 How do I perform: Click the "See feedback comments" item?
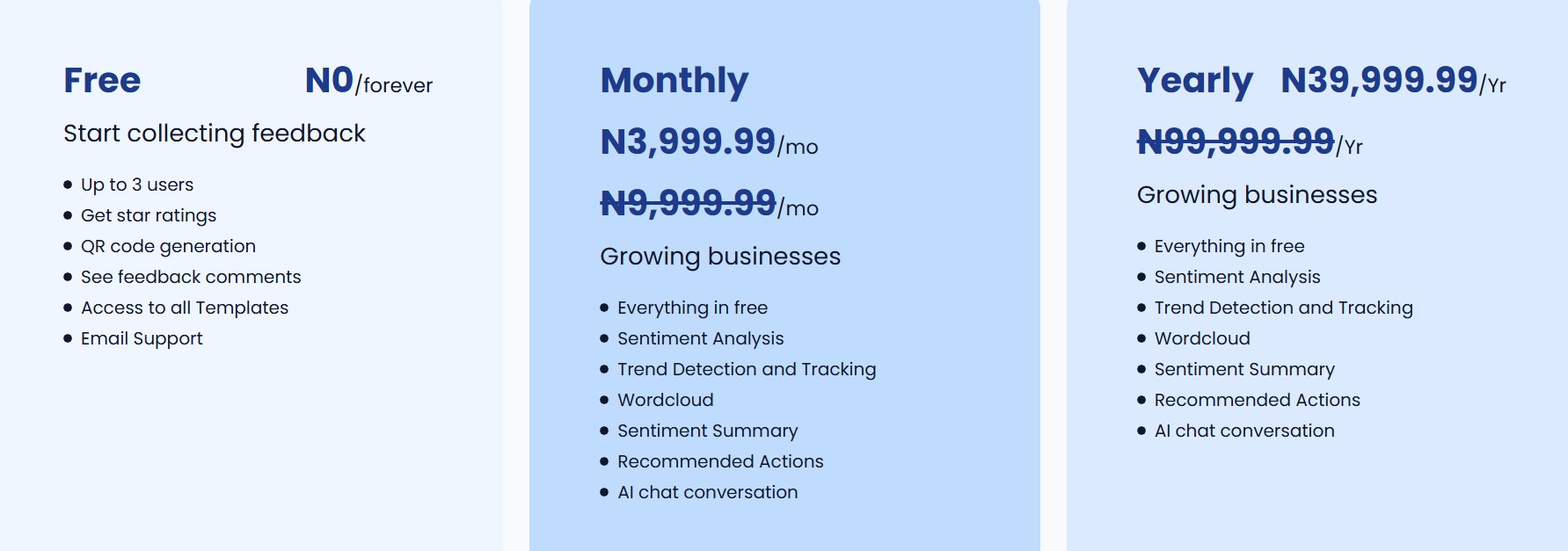click(191, 277)
